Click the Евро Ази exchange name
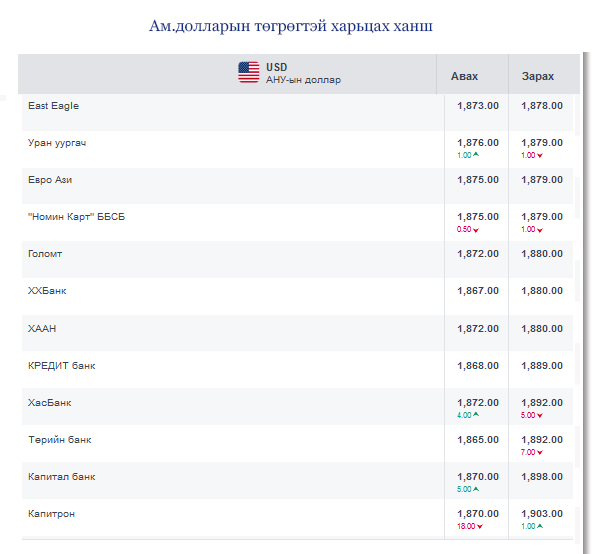This screenshot has width=602, height=554. tap(50, 180)
